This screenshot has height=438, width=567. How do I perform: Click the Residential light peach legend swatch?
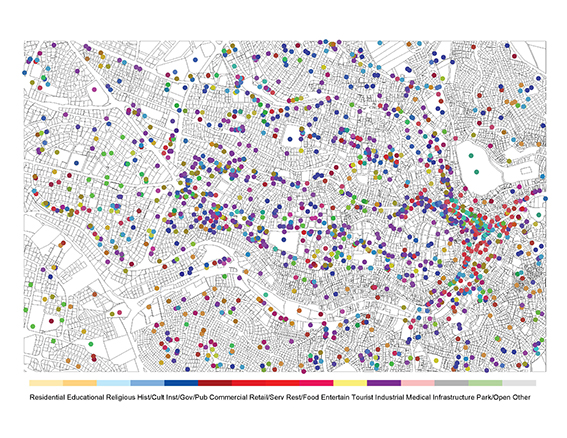coord(46,383)
